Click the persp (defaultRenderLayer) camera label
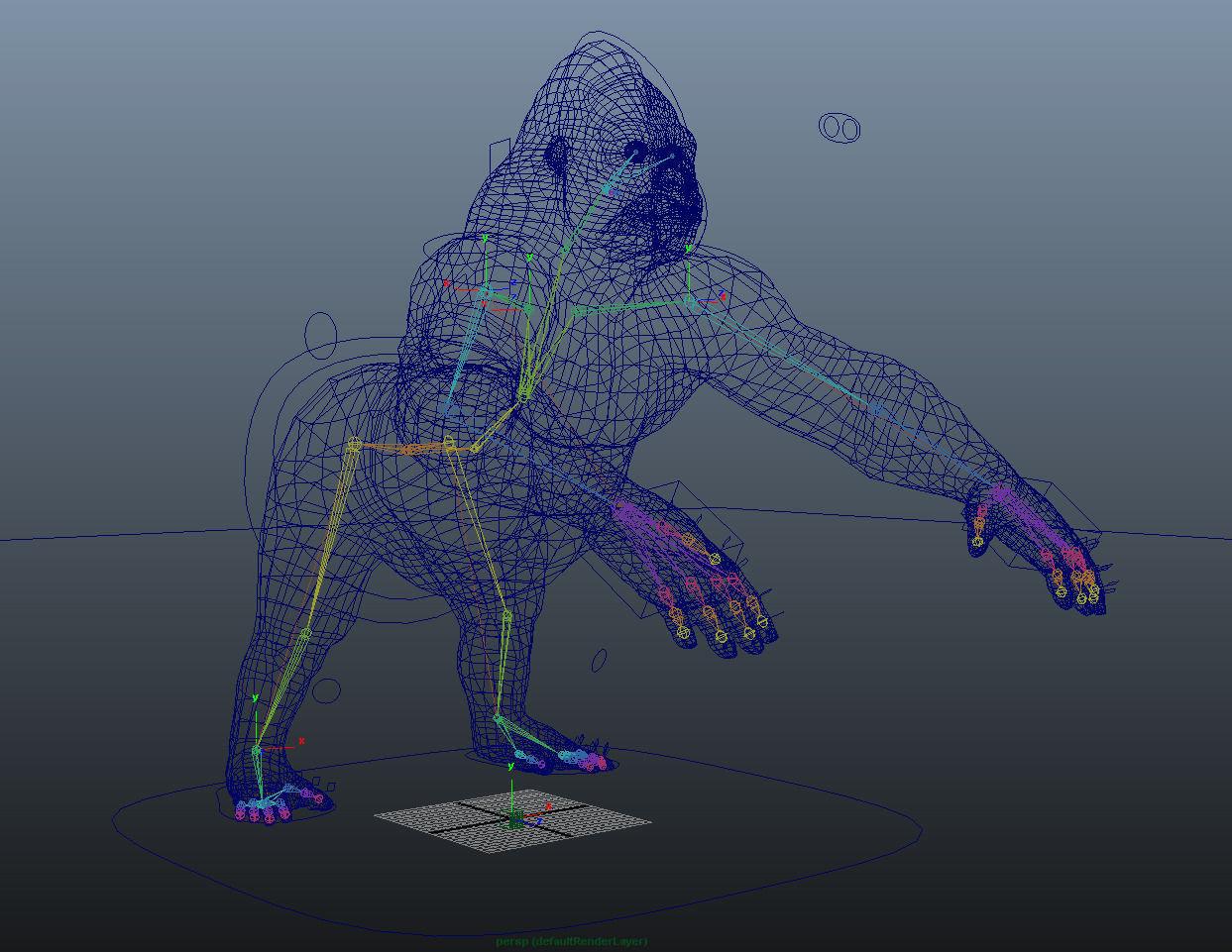Image resolution: width=1232 pixels, height=952 pixels. 572,941
